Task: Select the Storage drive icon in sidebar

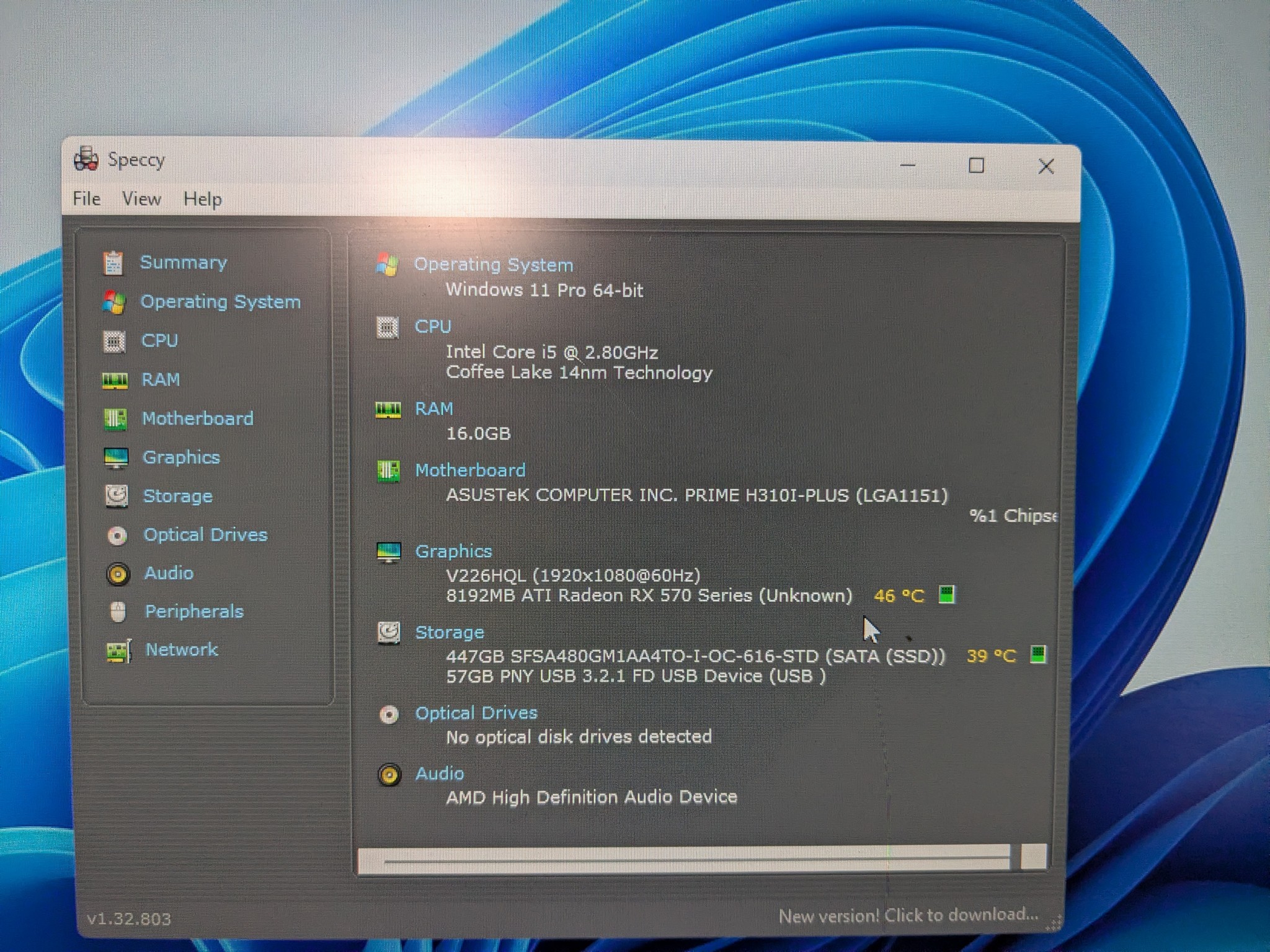Action: pyautogui.click(x=117, y=496)
